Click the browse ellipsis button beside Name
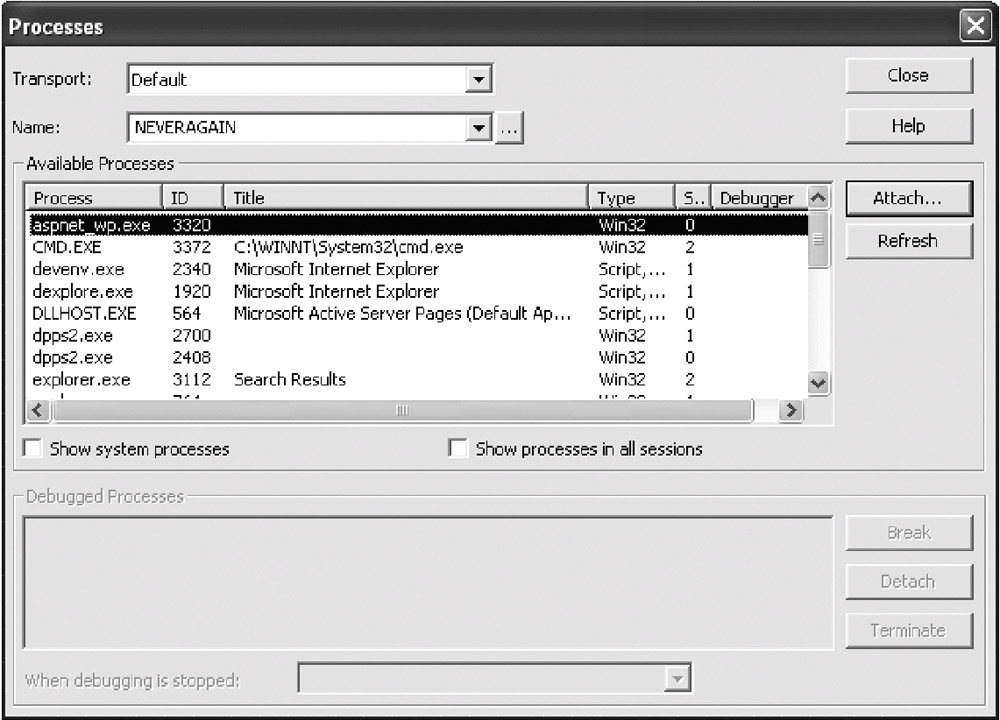 [x=509, y=128]
